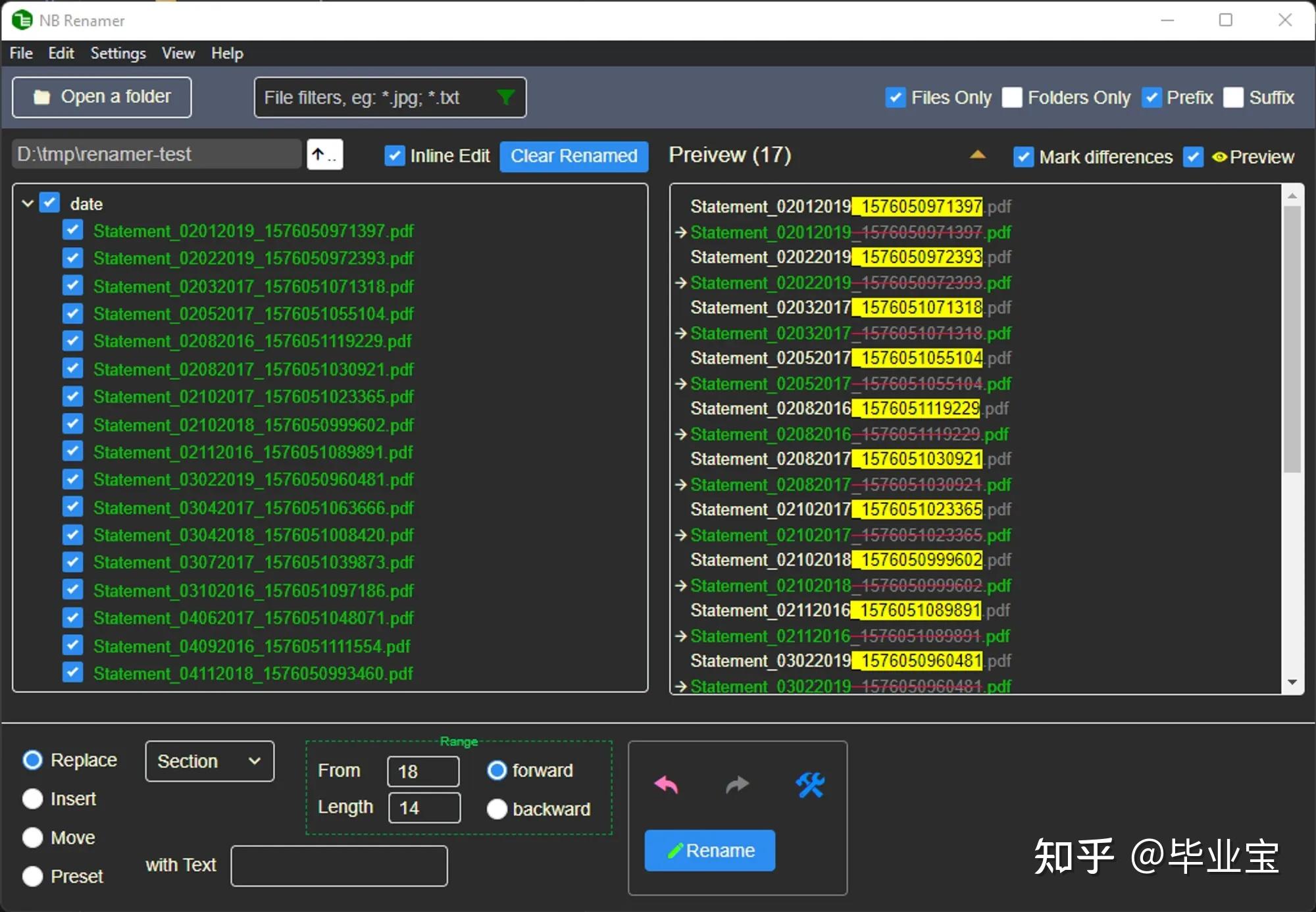The width and height of the screenshot is (1316, 912).
Task: Open the Section dropdown
Action: pyautogui.click(x=209, y=761)
